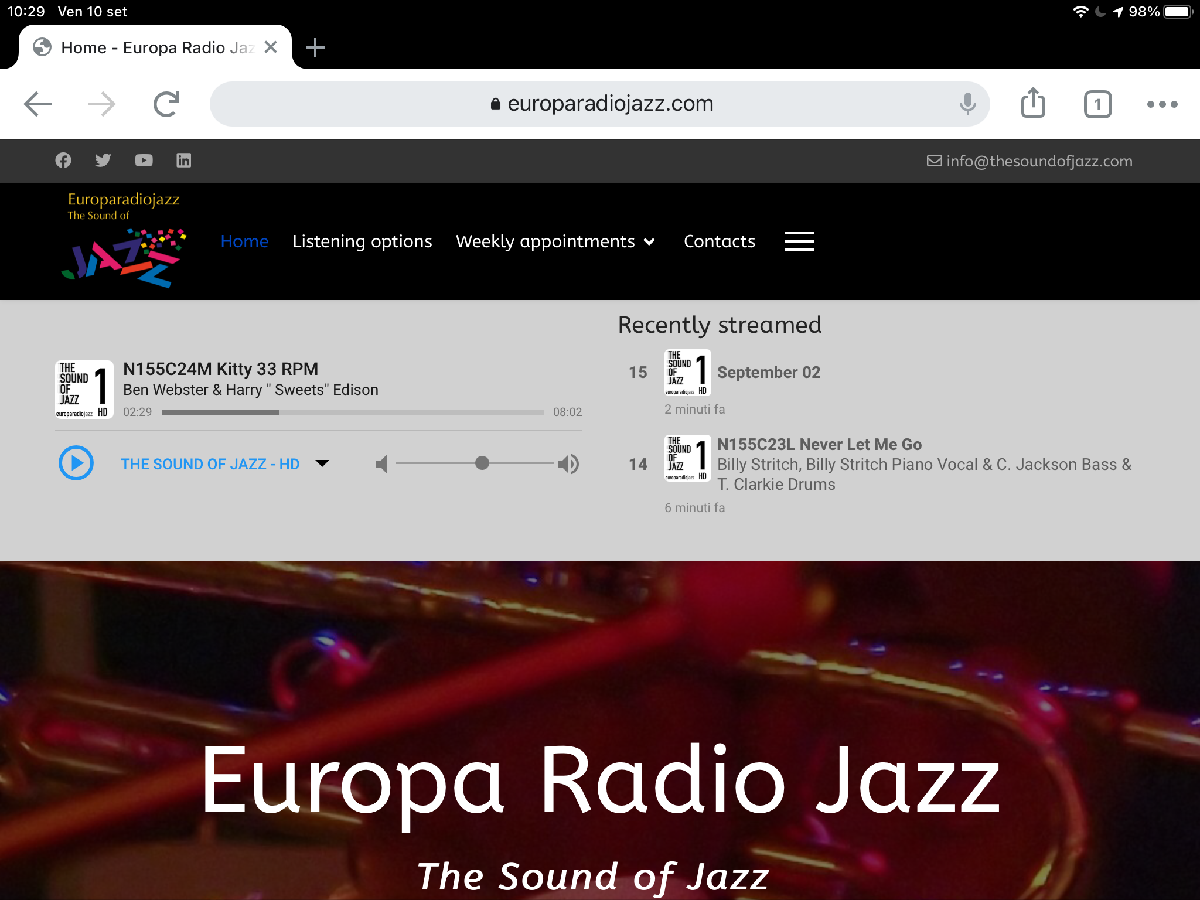Image resolution: width=1200 pixels, height=900 pixels.
Task: Click the volume slider knob
Action: [482, 463]
